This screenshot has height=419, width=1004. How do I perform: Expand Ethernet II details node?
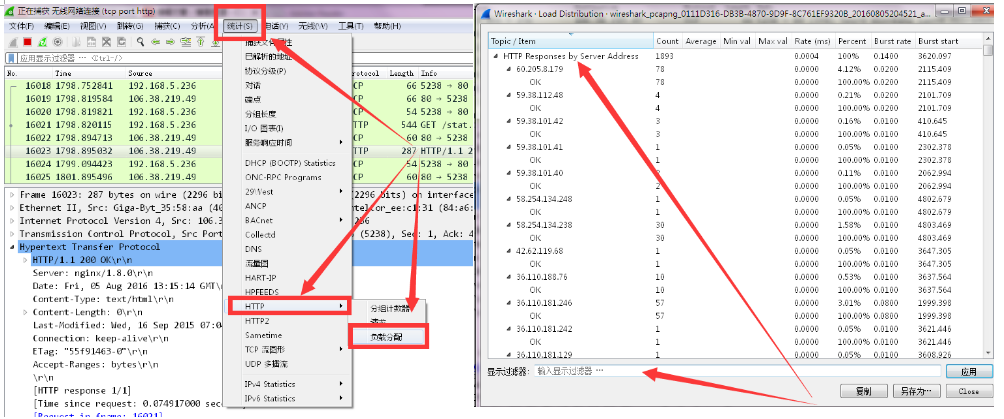[12, 208]
